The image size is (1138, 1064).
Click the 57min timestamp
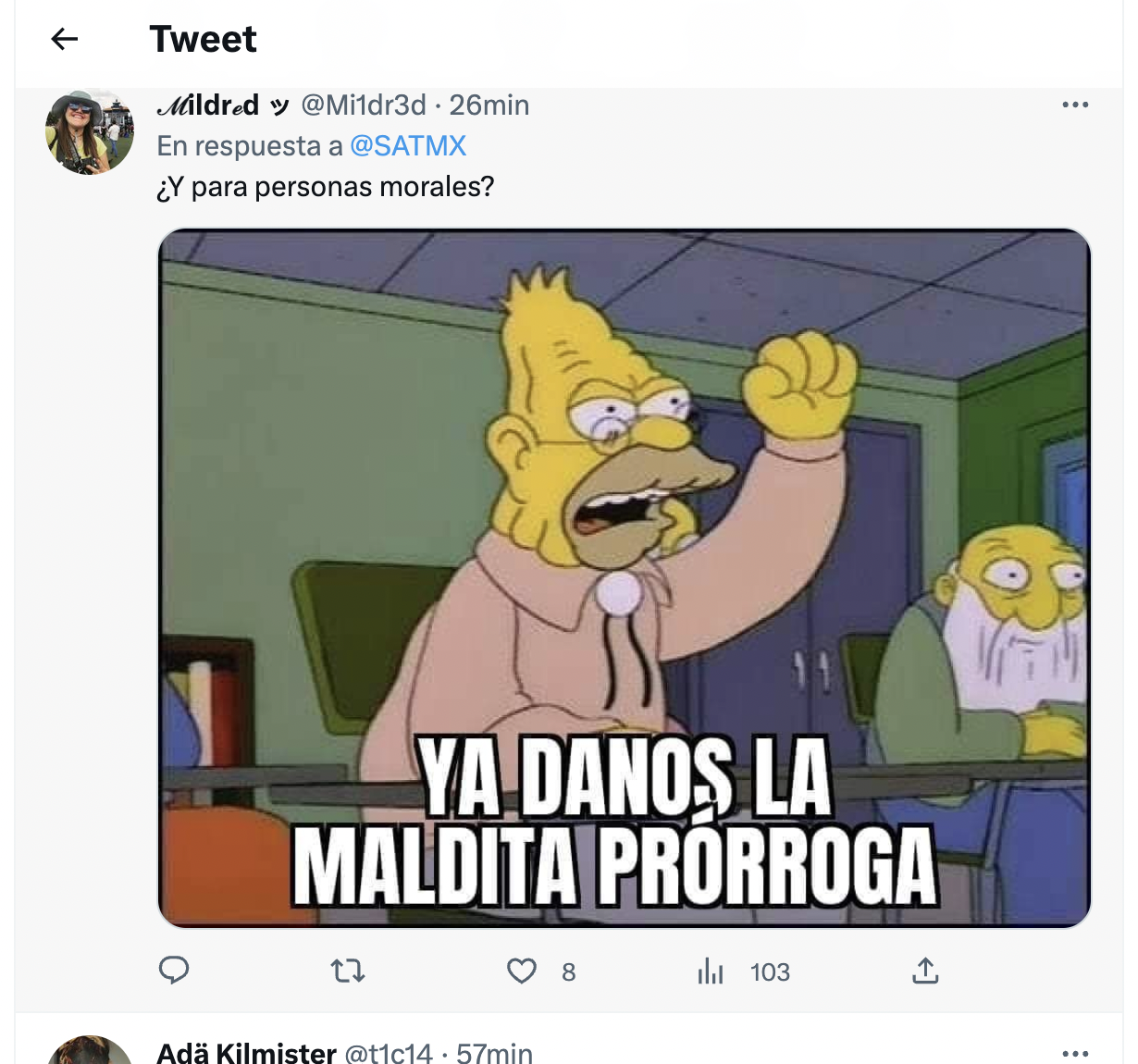[x=494, y=1052]
